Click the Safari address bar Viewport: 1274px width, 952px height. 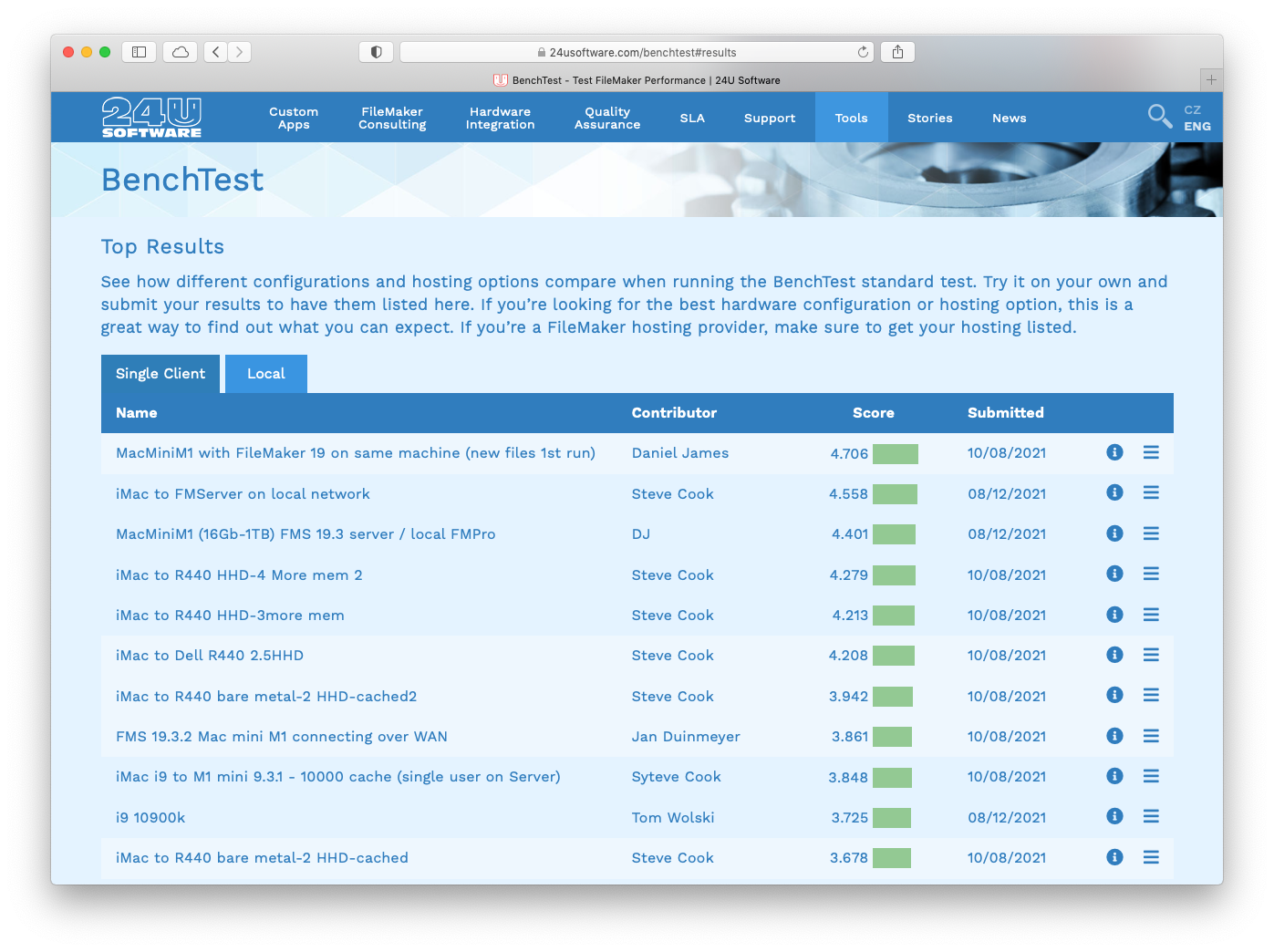coord(637,52)
